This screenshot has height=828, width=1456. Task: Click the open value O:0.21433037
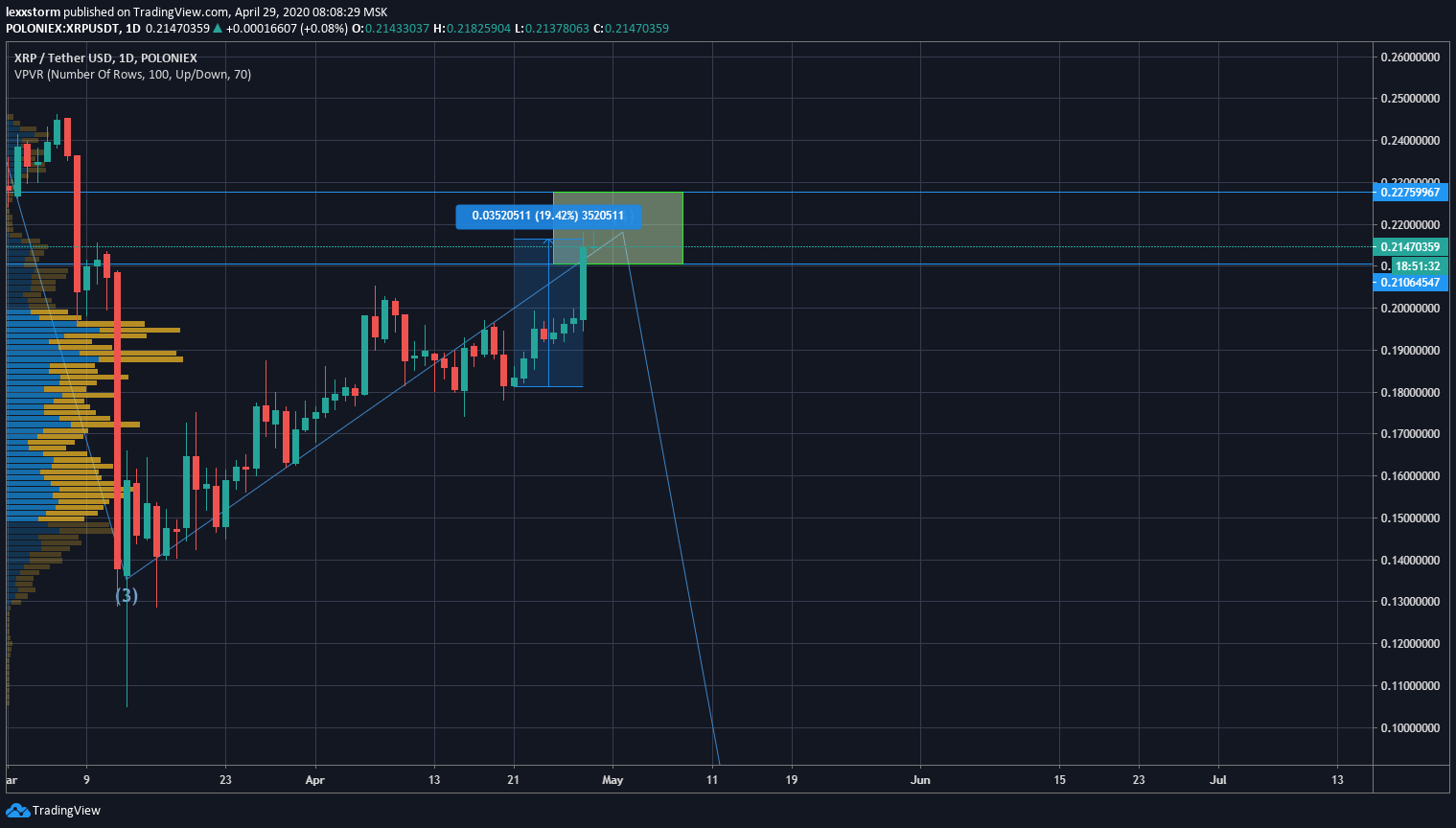pos(391,29)
